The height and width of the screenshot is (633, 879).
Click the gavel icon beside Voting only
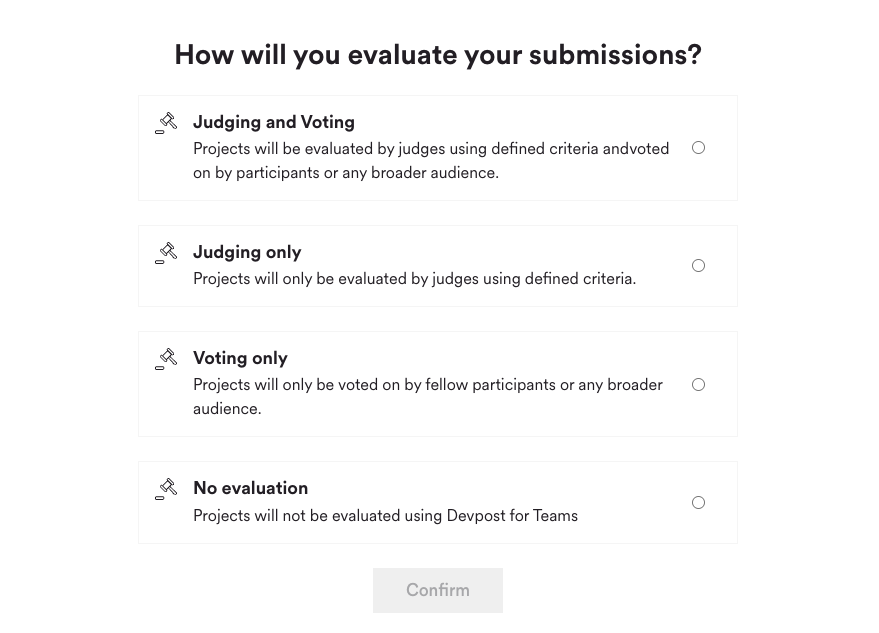point(166,359)
